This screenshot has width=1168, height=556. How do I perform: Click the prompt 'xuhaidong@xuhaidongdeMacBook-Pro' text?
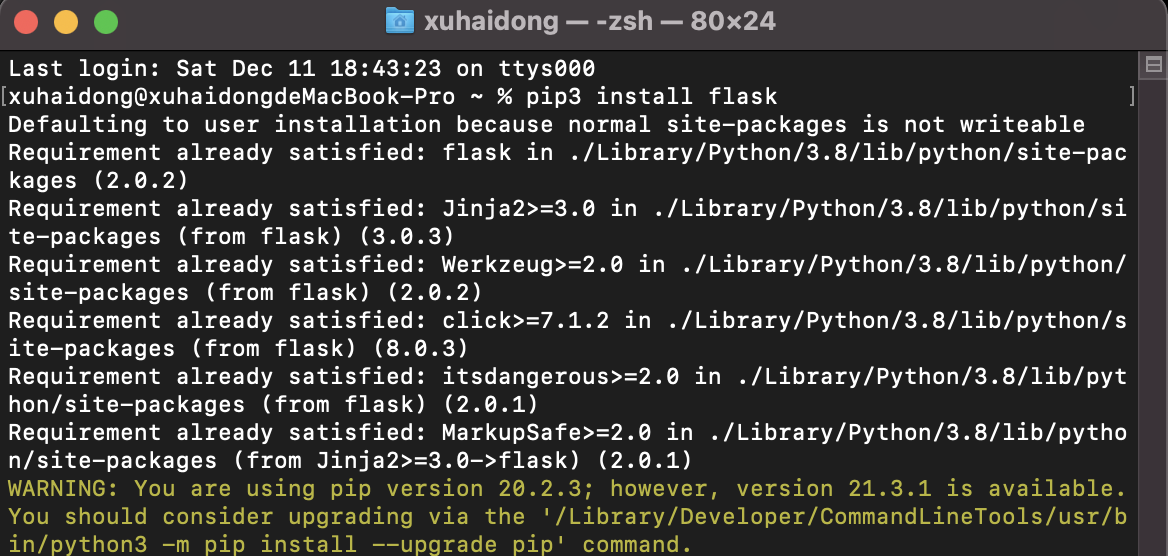coord(232,97)
